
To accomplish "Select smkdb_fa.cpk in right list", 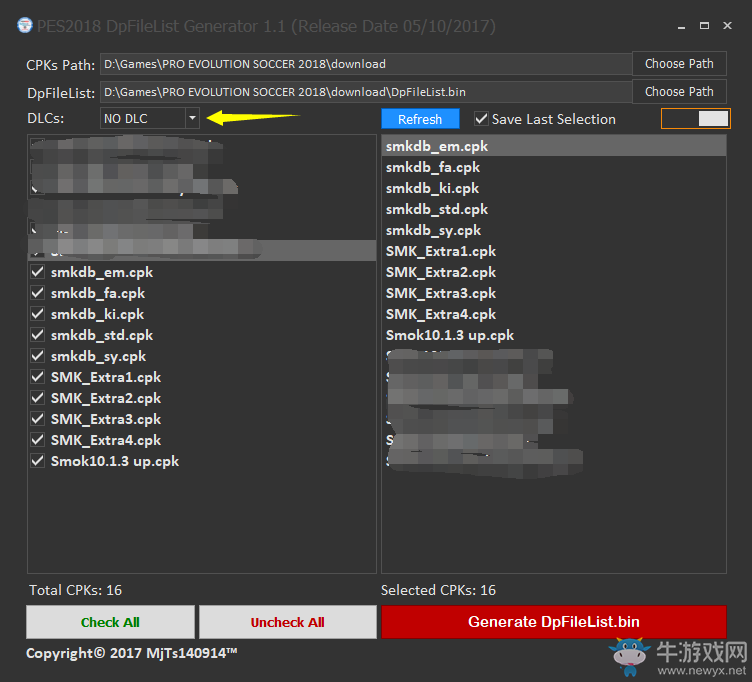I will (554, 167).
